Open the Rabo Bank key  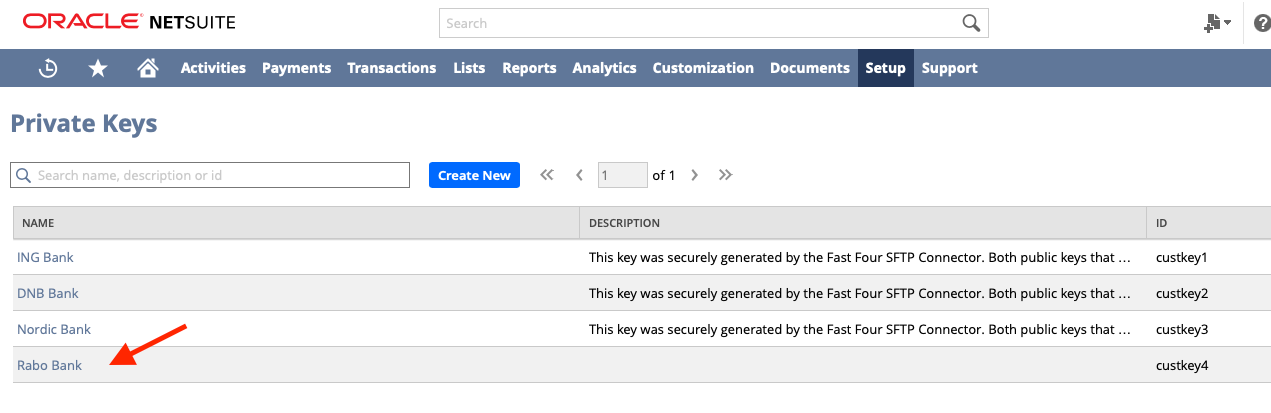pos(49,365)
